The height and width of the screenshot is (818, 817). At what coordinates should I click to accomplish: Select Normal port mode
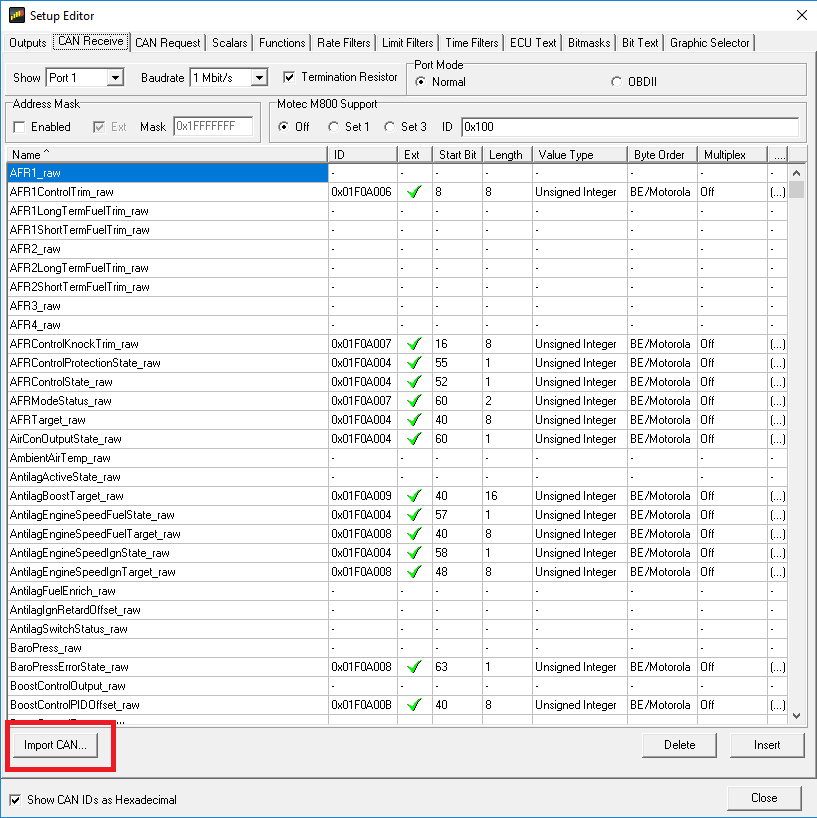420,82
